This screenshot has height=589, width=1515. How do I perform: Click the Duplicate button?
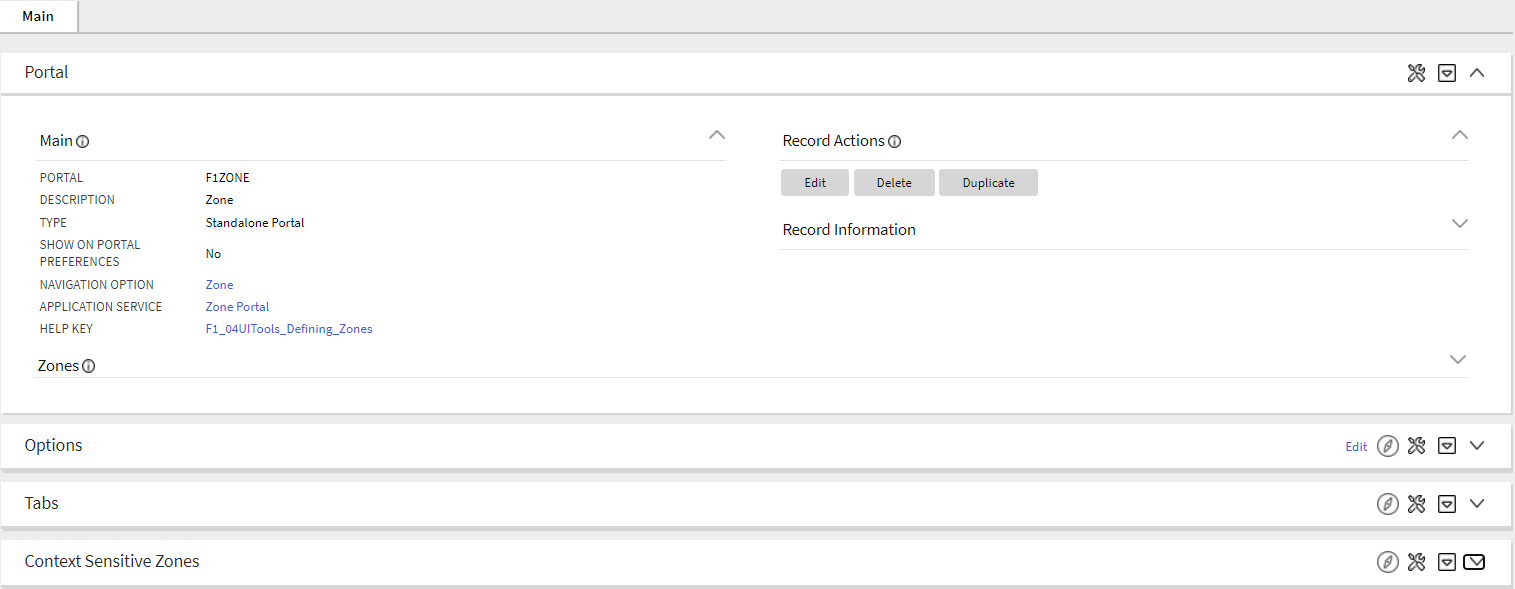(988, 182)
